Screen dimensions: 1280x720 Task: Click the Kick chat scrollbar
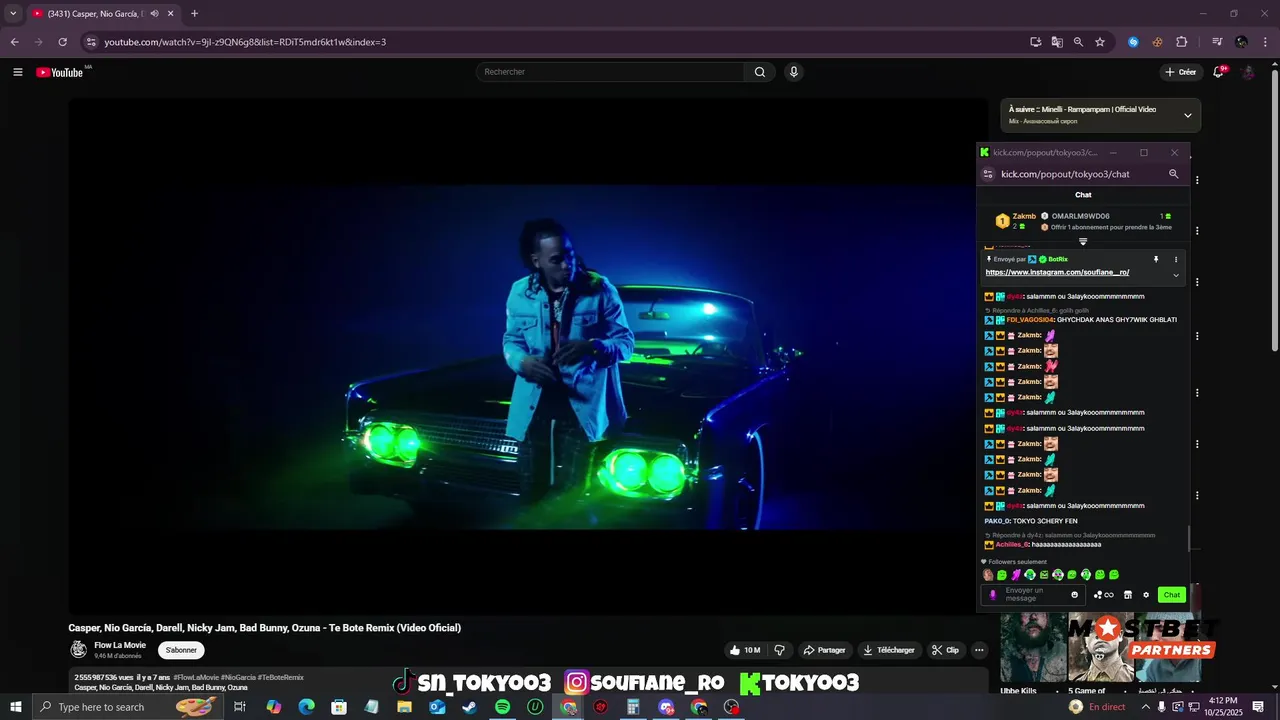coord(1188,538)
